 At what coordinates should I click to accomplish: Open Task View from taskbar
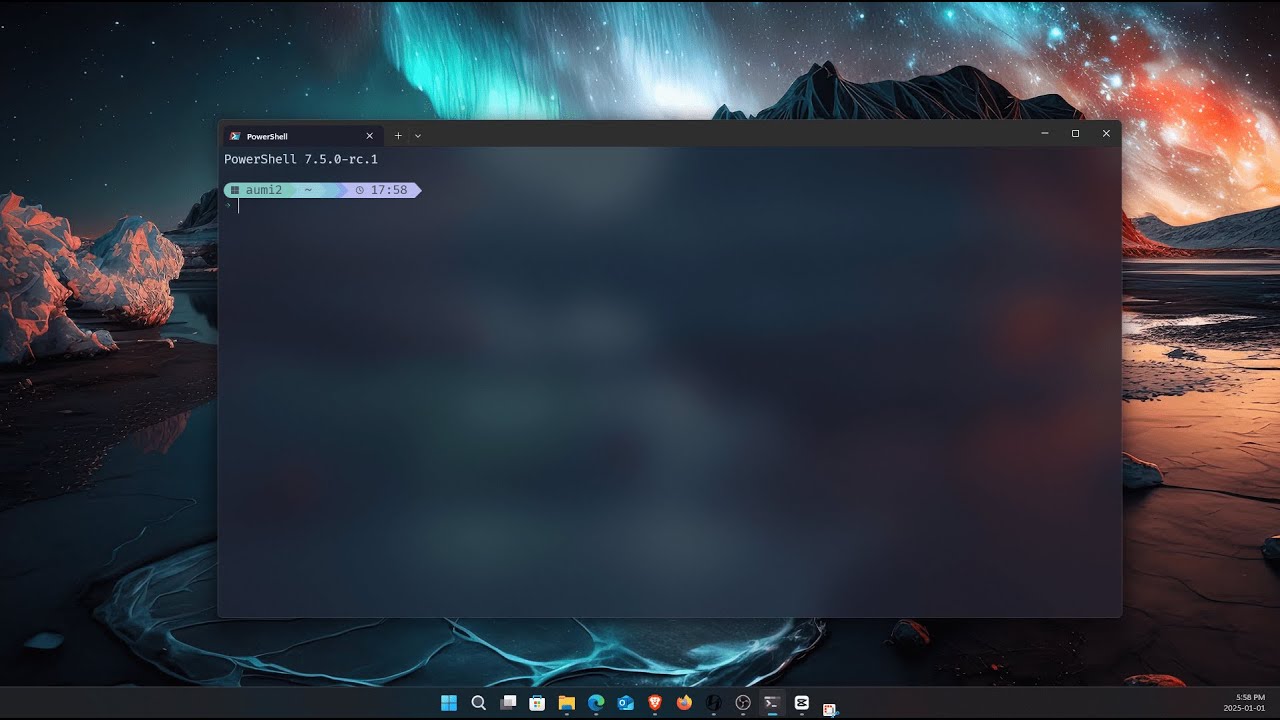coord(508,703)
